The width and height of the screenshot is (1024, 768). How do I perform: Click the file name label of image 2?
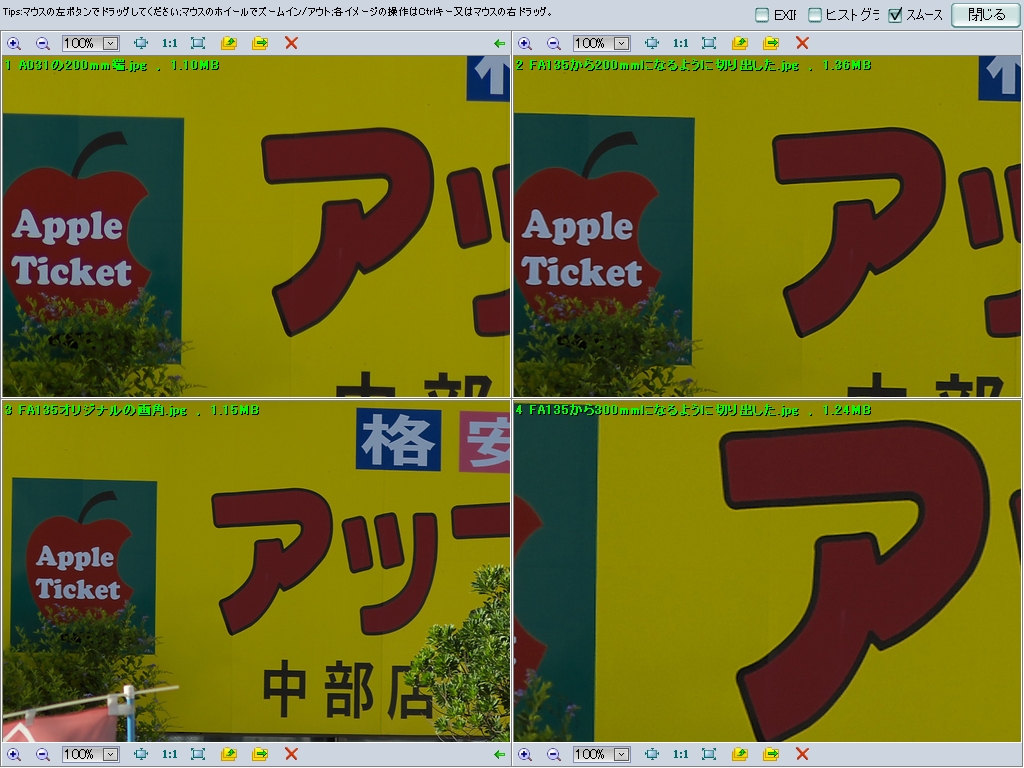click(693, 65)
